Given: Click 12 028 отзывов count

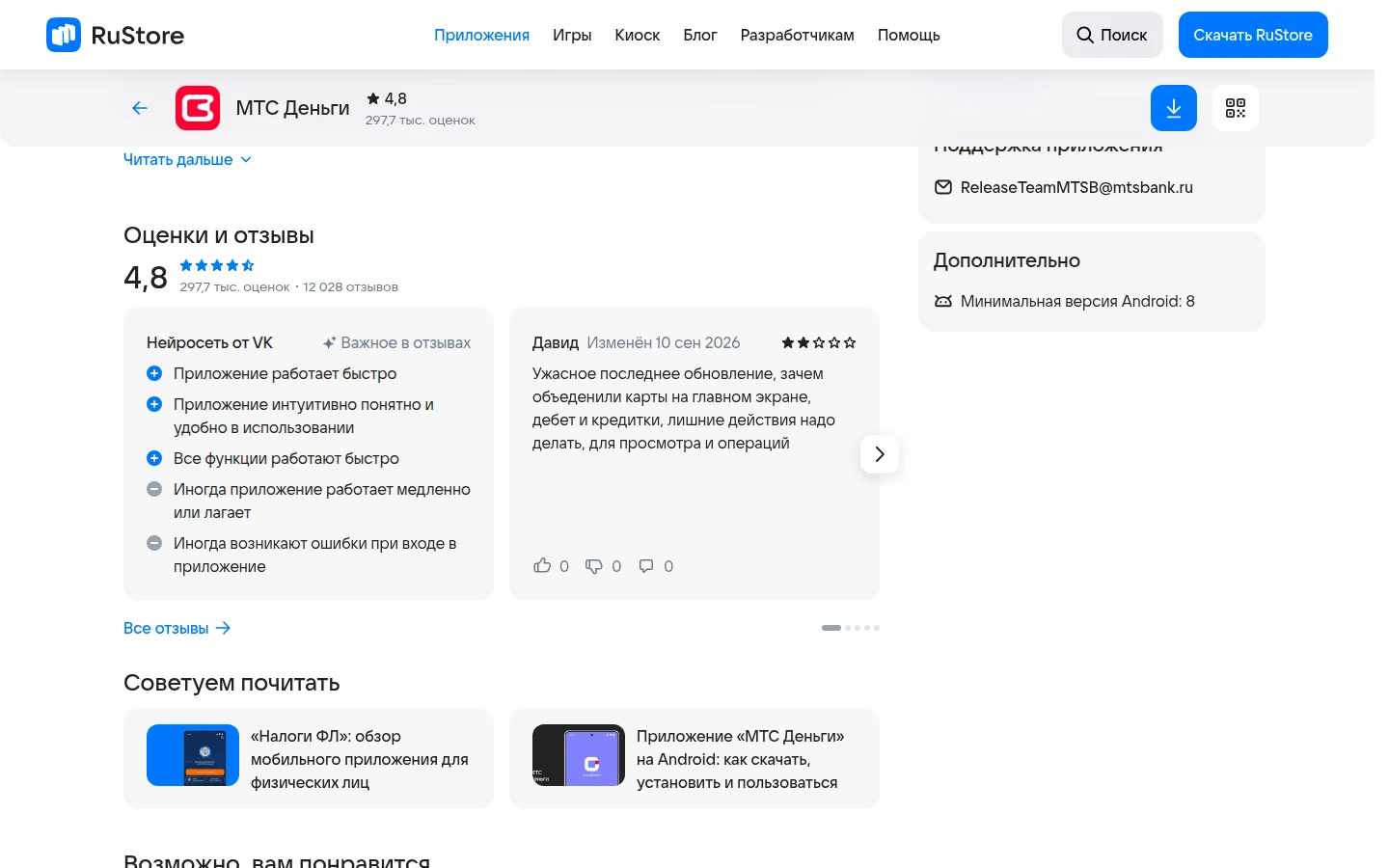Looking at the screenshot, I should [350, 286].
